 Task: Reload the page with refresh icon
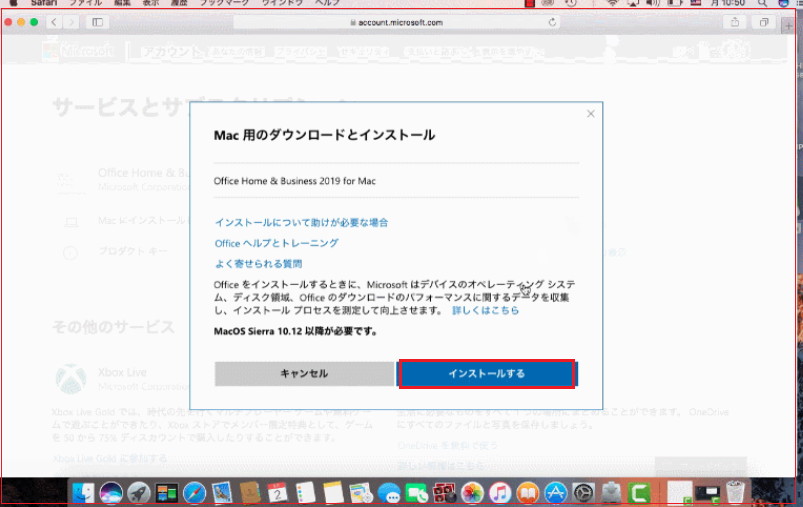pos(552,22)
